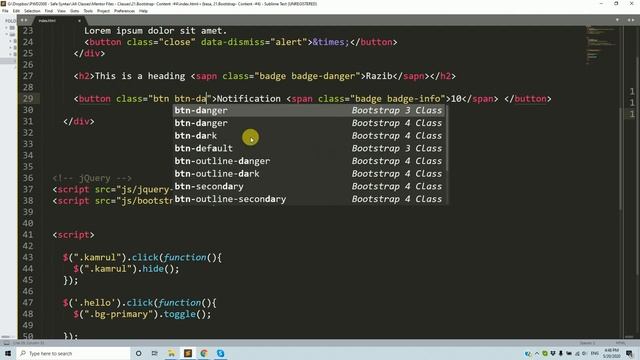This screenshot has height=360, width=640.
Task: Open the Edit menu
Action: (16, 11)
